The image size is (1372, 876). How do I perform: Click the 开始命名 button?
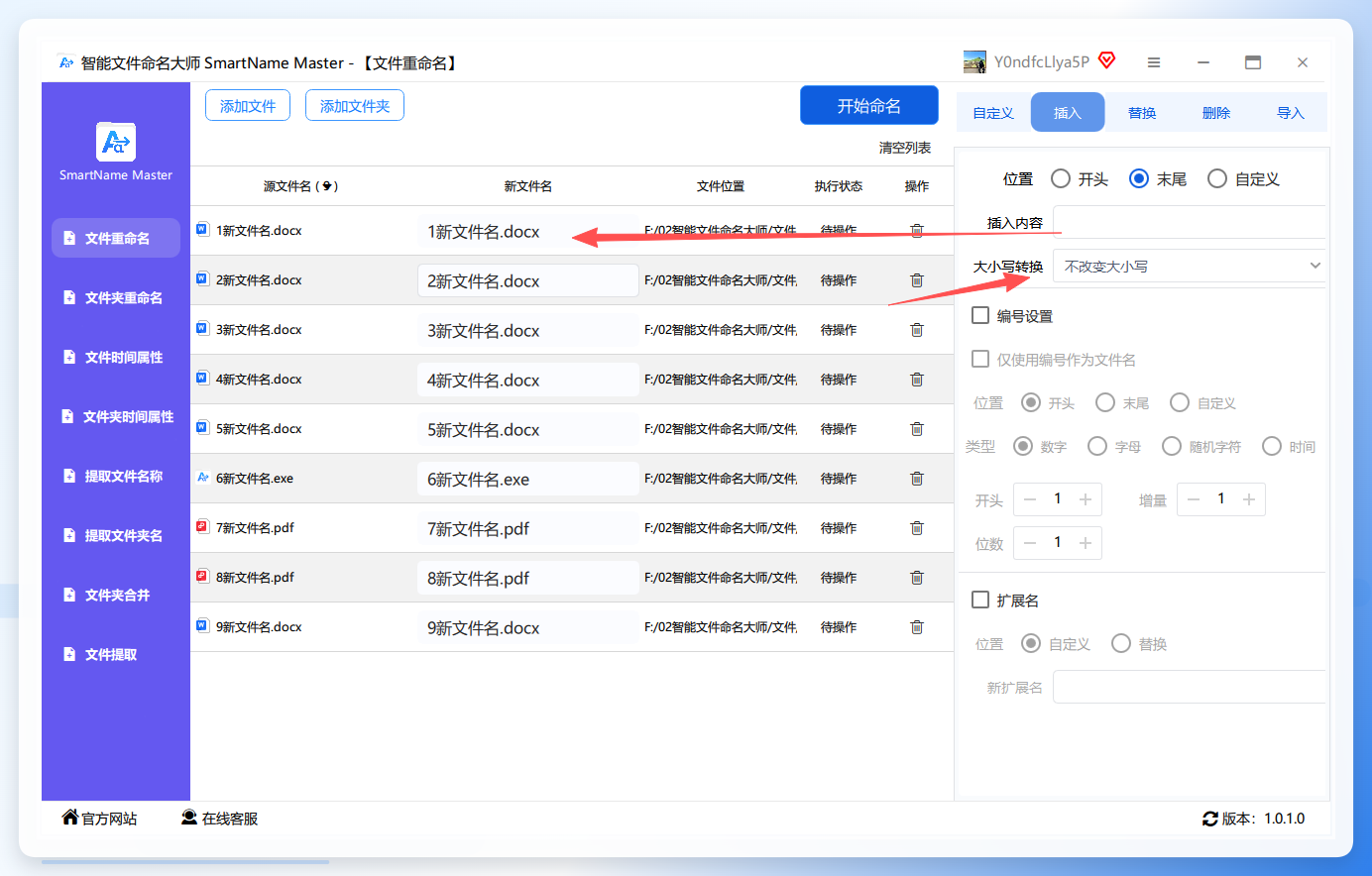869,105
